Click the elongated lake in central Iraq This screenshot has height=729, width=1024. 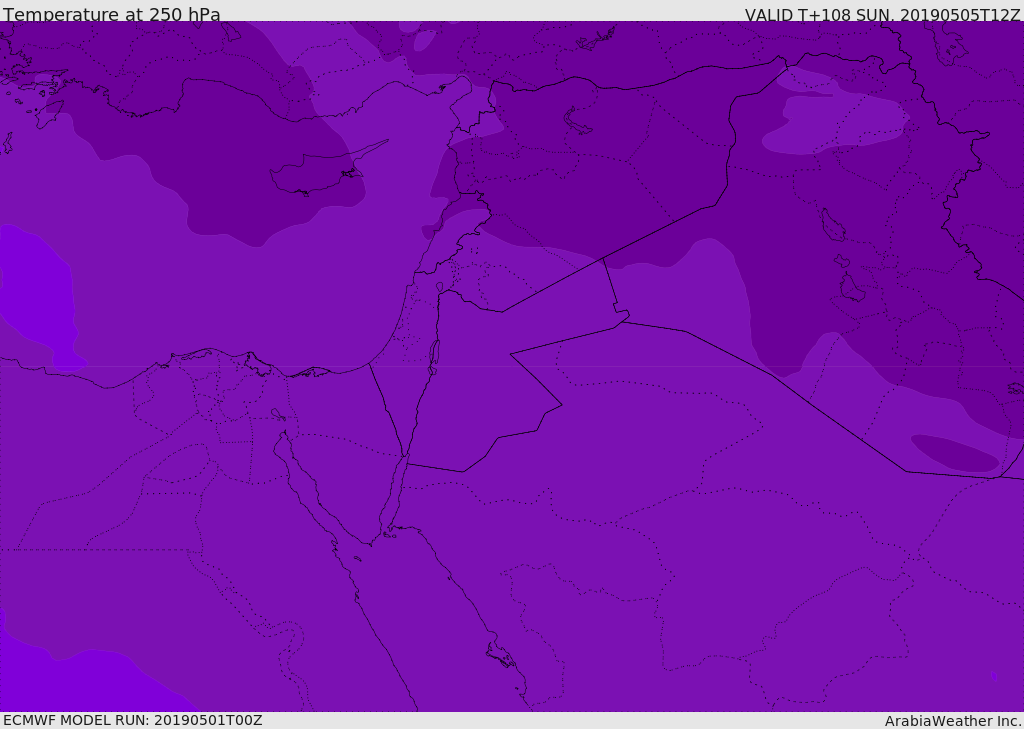click(832, 225)
